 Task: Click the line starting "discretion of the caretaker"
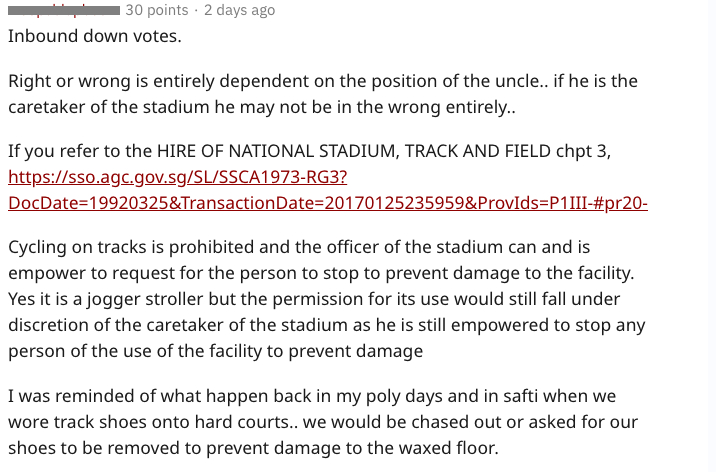coord(326,325)
